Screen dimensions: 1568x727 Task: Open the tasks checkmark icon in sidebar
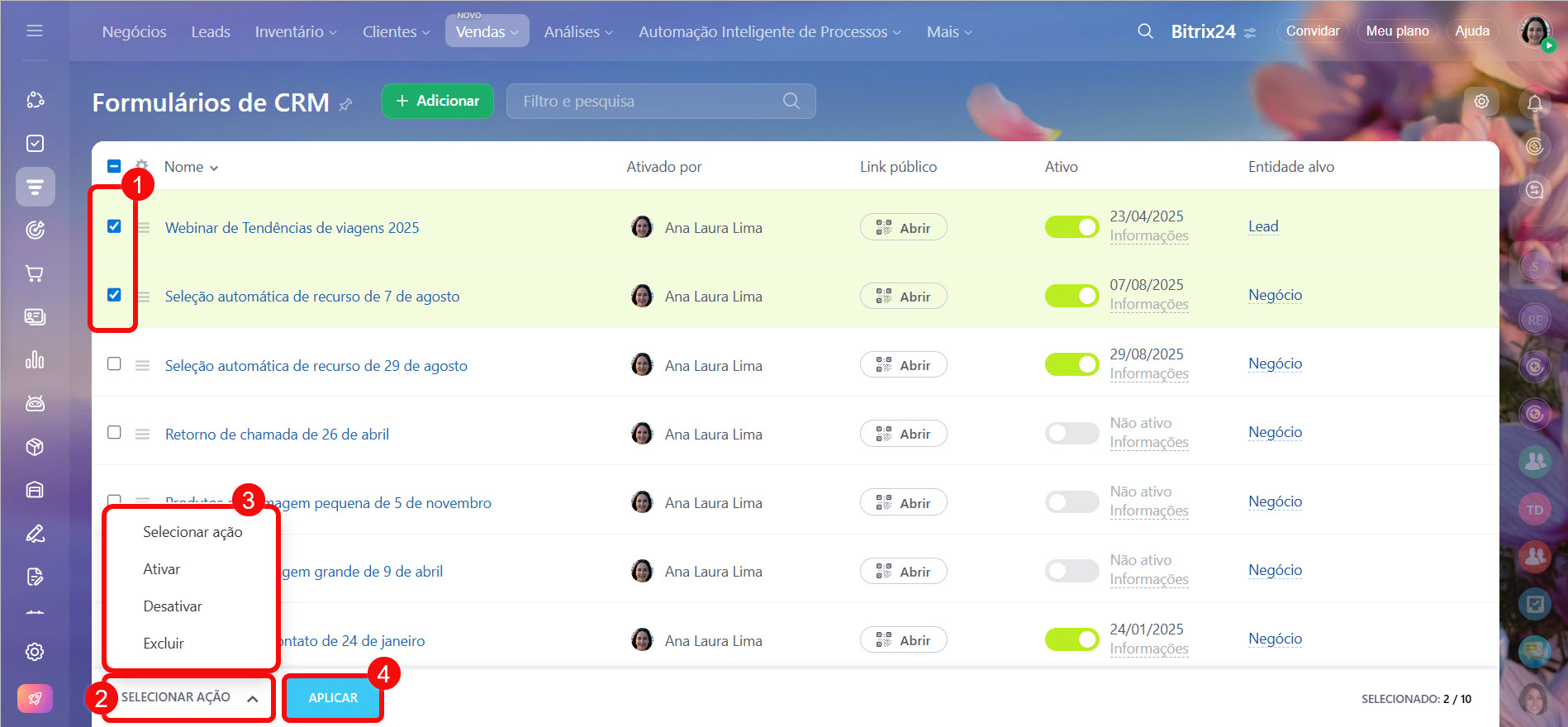[35, 144]
